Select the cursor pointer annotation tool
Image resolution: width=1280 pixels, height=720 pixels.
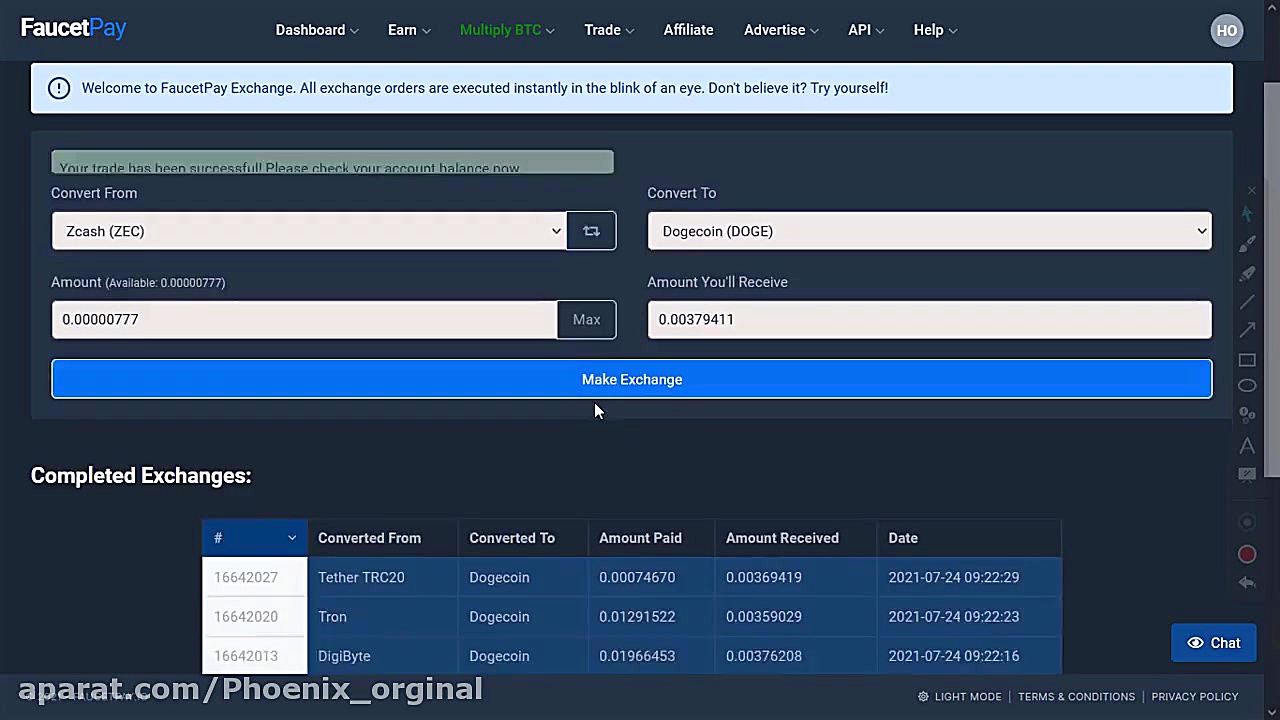point(1247,214)
